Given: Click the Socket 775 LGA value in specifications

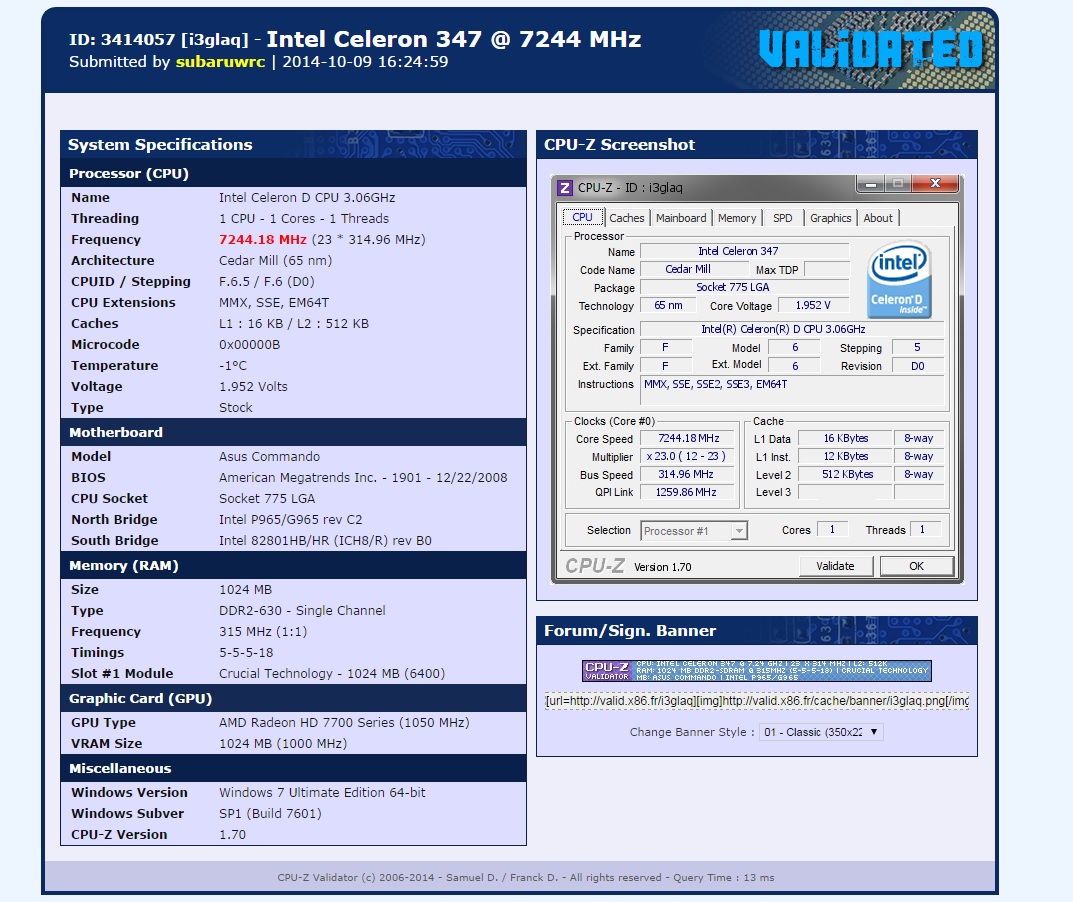Looking at the screenshot, I should click(x=267, y=499).
